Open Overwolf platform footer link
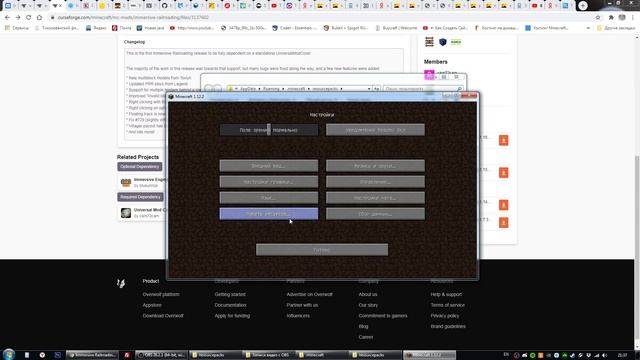 point(161,294)
